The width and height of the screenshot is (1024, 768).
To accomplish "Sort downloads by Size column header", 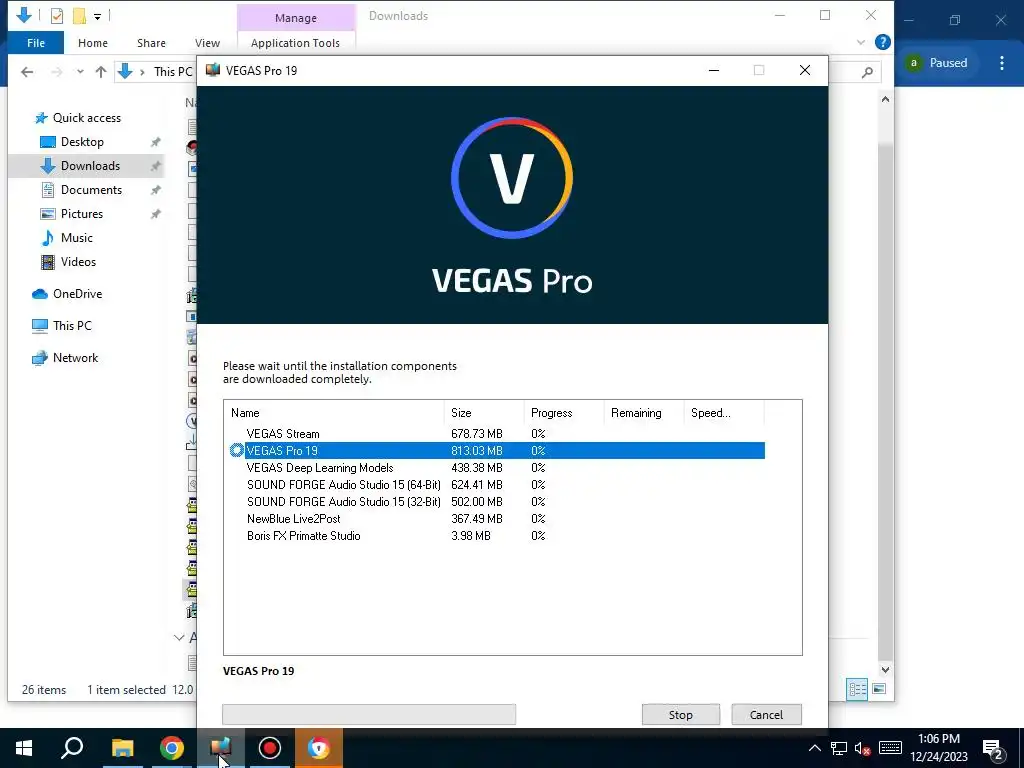I will (x=484, y=413).
